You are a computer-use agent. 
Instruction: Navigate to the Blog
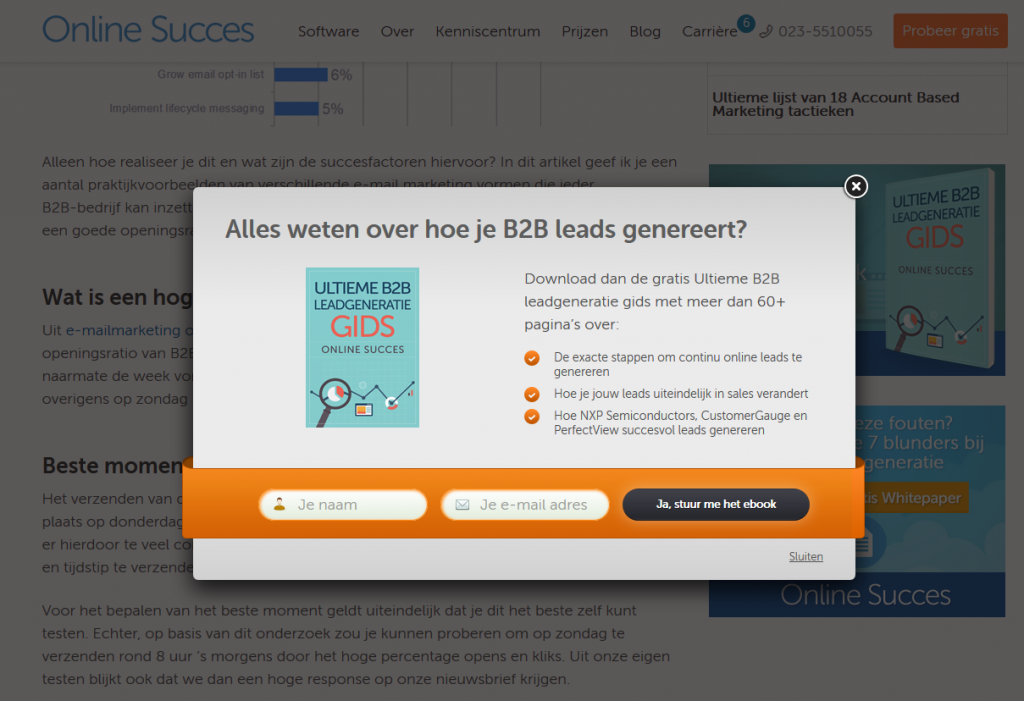pyautogui.click(x=645, y=31)
